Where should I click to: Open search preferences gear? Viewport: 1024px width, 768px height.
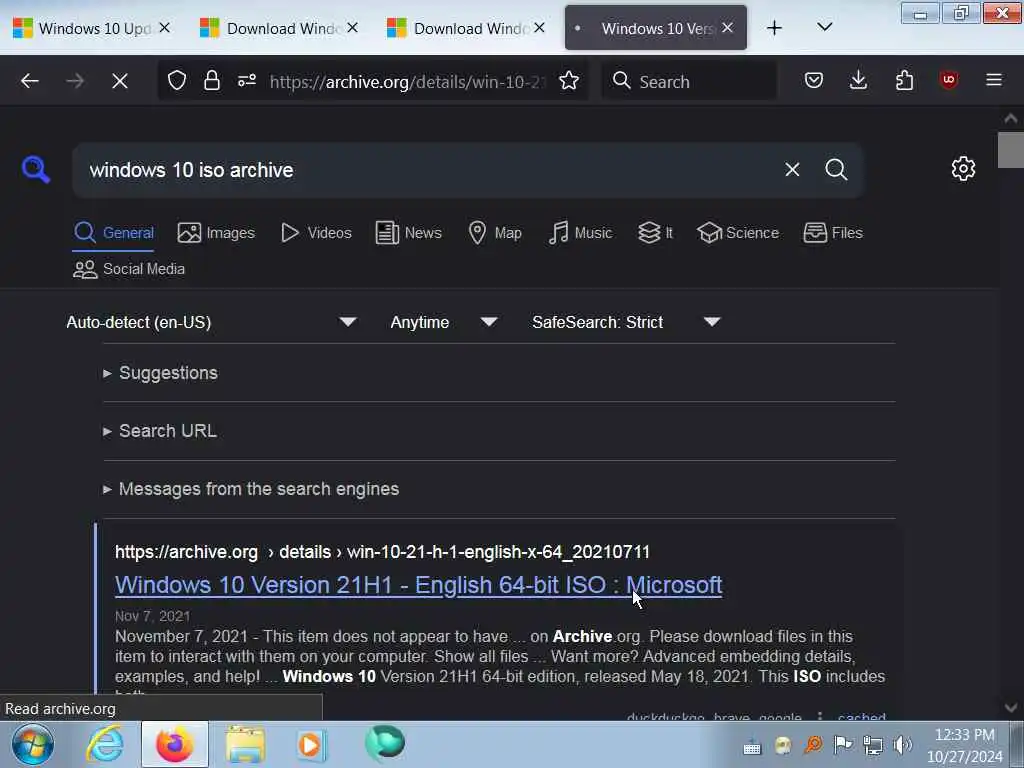pos(963,169)
